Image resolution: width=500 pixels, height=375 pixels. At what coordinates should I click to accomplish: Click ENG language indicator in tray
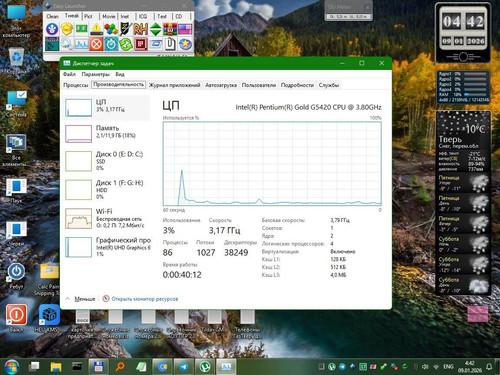tap(448, 367)
